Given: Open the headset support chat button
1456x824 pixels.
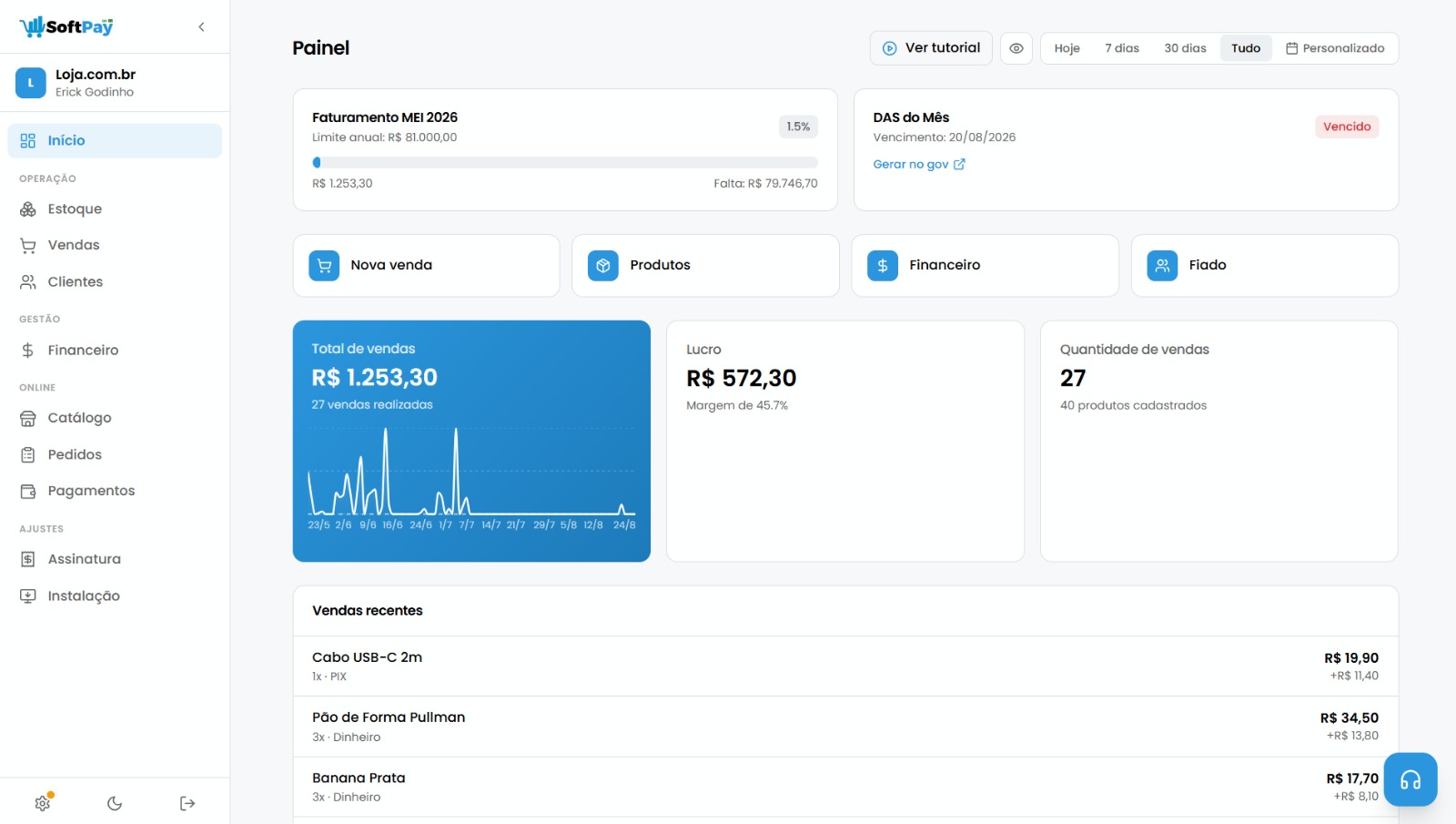Looking at the screenshot, I should [x=1410, y=779].
